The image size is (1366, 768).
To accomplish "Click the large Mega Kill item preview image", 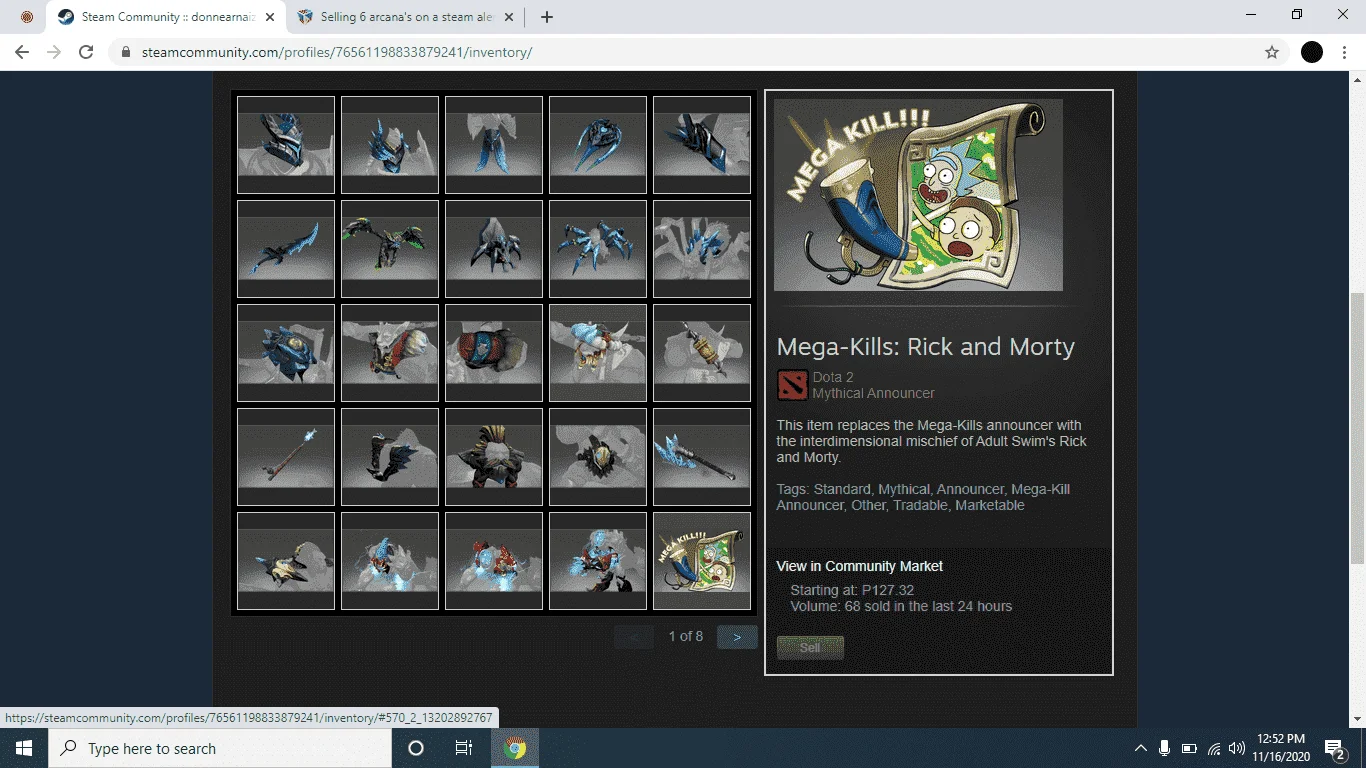I will [918, 195].
